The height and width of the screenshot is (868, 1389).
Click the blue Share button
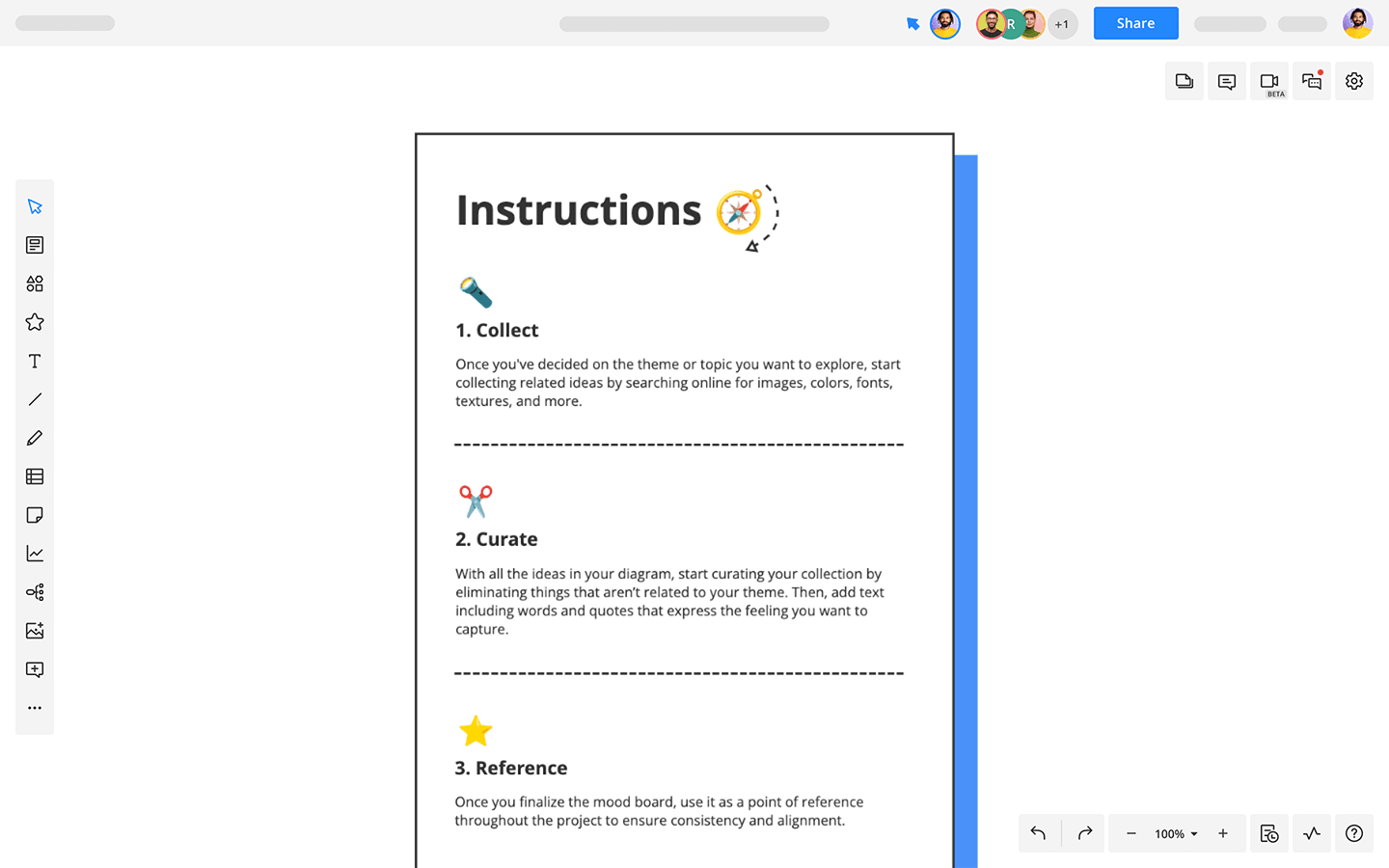pos(1135,23)
